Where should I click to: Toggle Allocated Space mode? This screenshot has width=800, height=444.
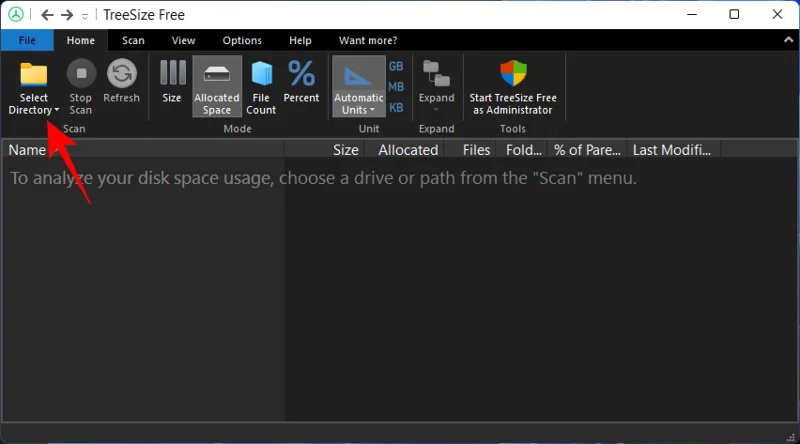217,87
